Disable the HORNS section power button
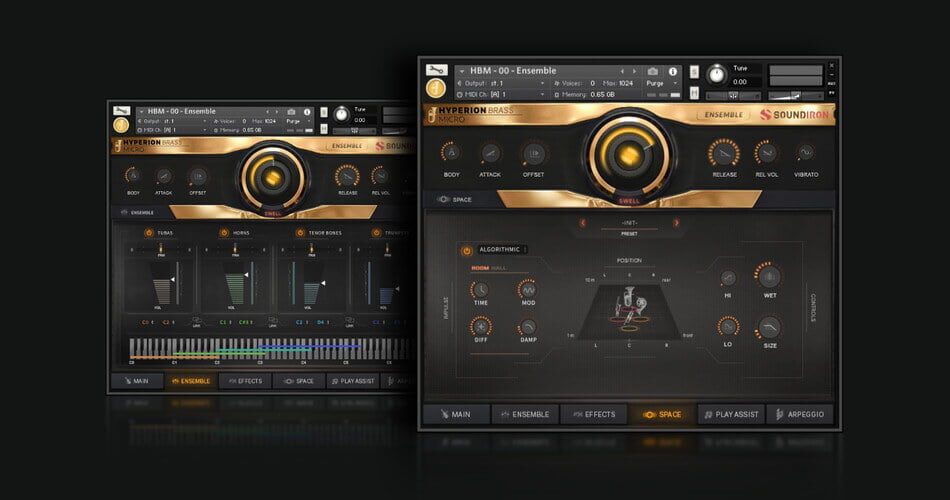Viewport: 950px width, 500px height. tap(222, 232)
